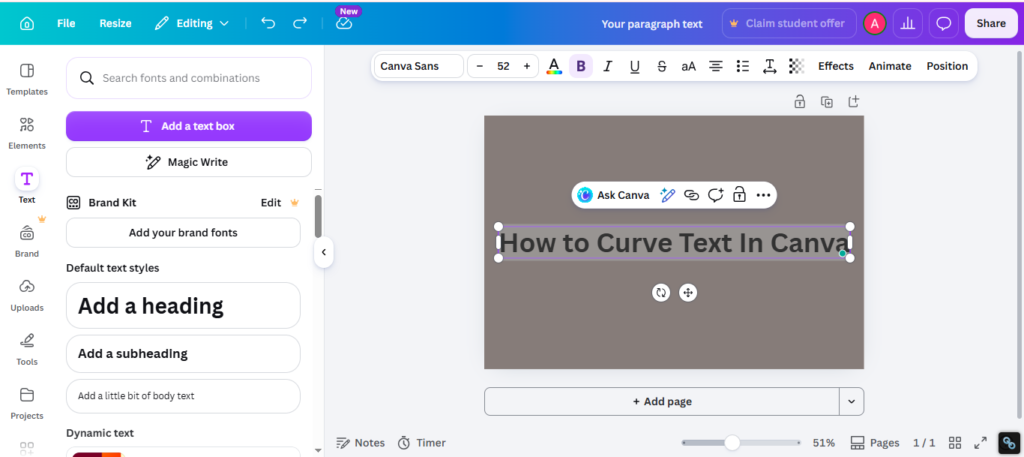Collapse the side panel with chevron

(x=323, y=252)
